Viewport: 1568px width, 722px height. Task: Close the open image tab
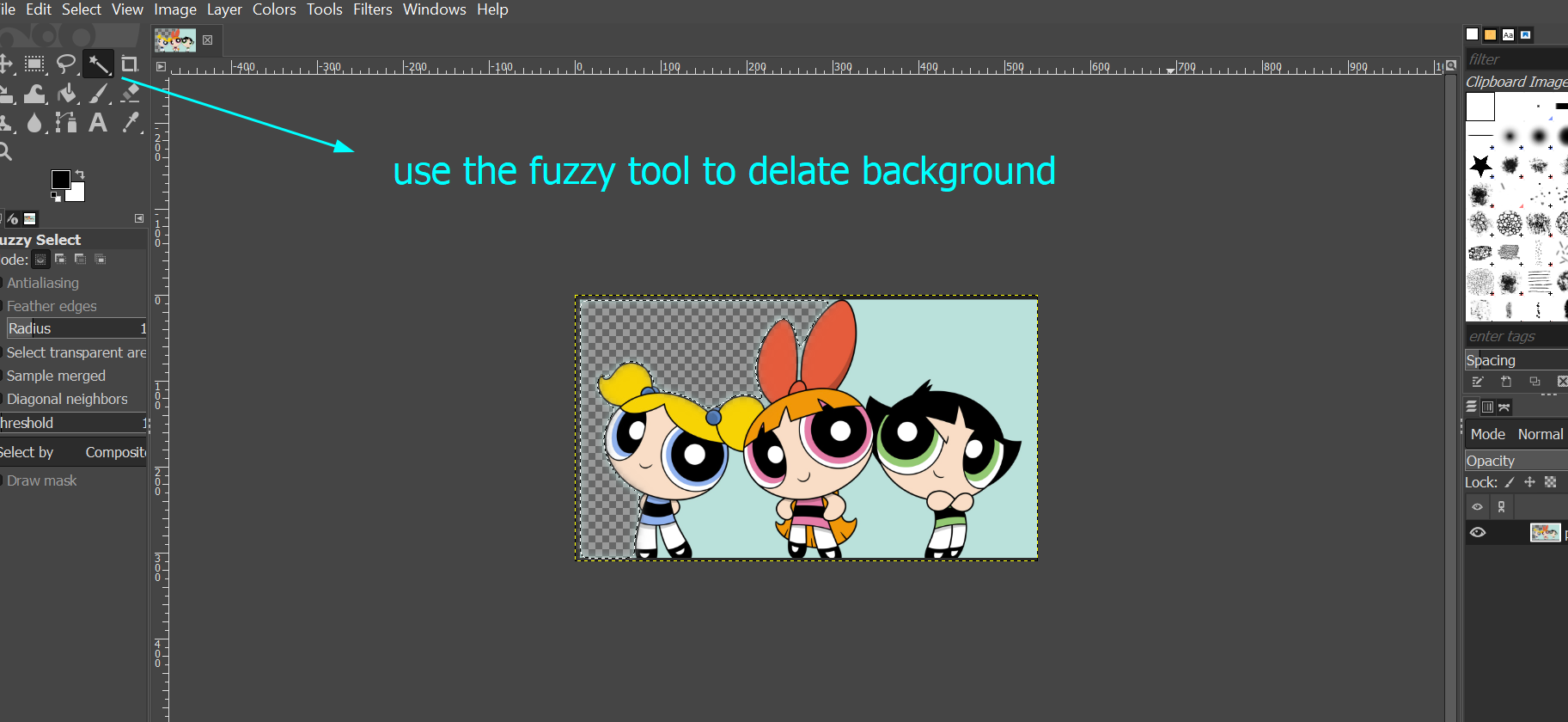[207, 40]
